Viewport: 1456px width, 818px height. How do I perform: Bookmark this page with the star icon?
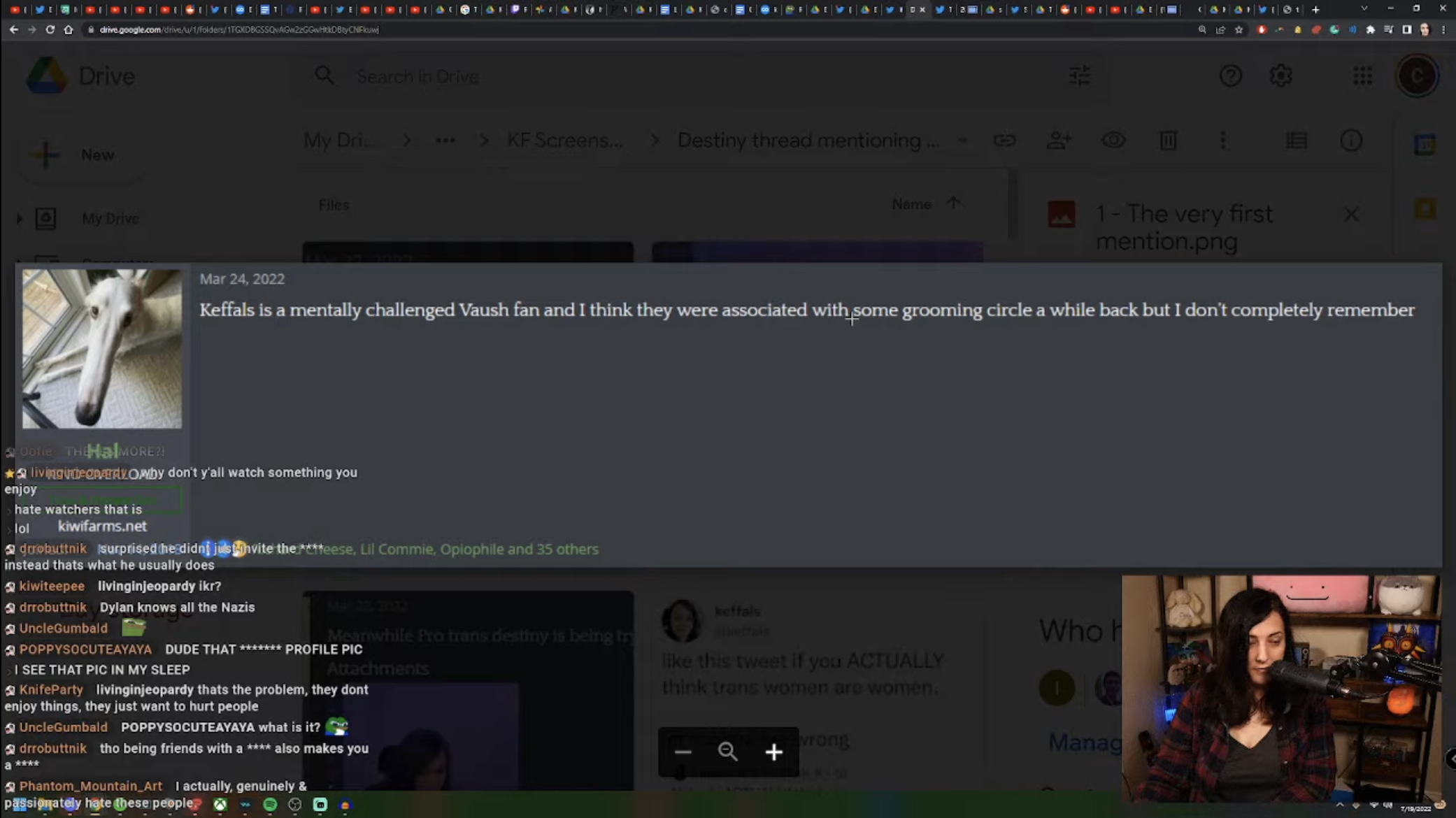coord(1239,29)
